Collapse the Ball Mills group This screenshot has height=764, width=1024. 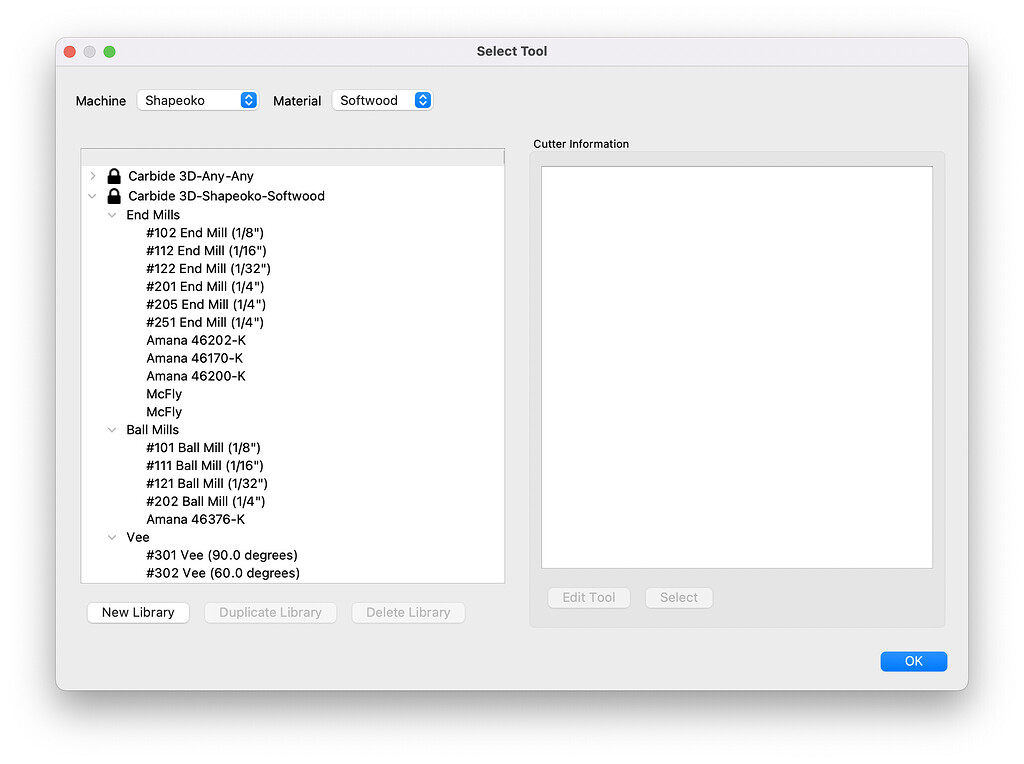pos(112,430)
